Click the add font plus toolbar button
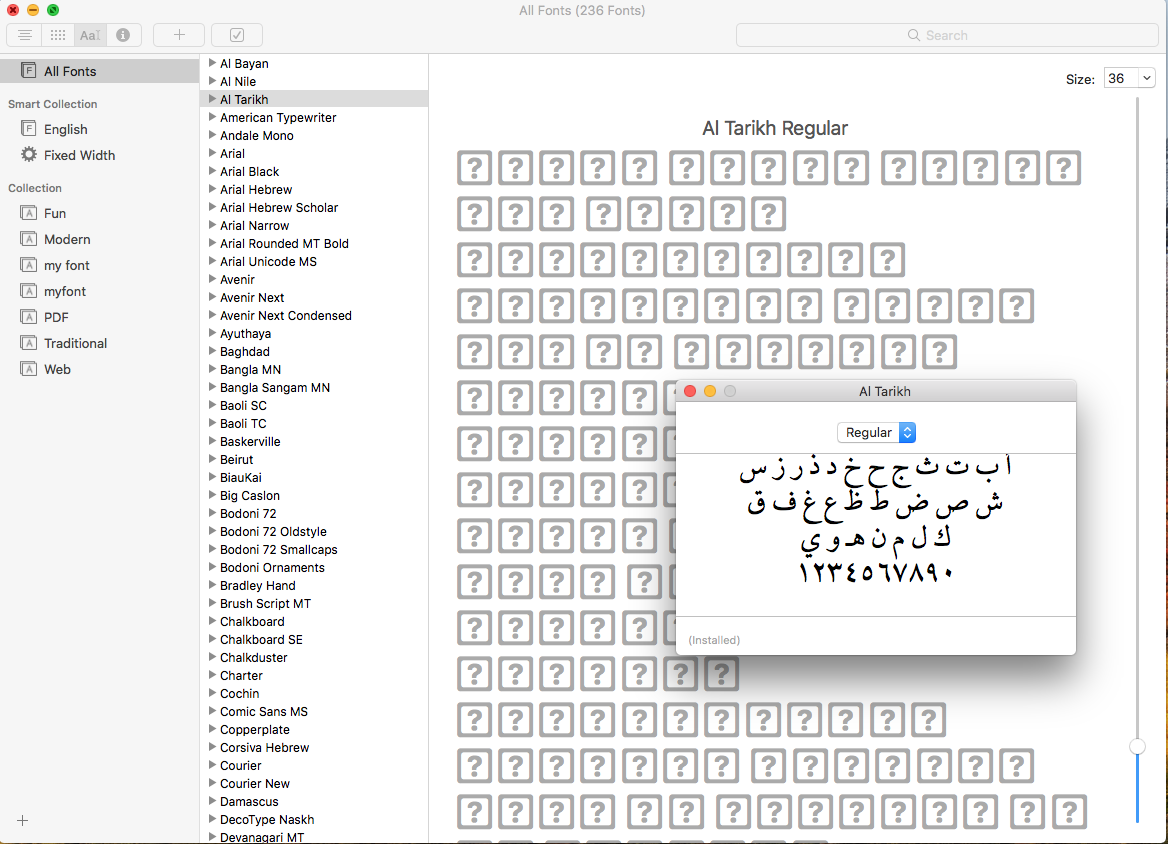Viewport: 1168px width, 844px height. pos(179,35)
